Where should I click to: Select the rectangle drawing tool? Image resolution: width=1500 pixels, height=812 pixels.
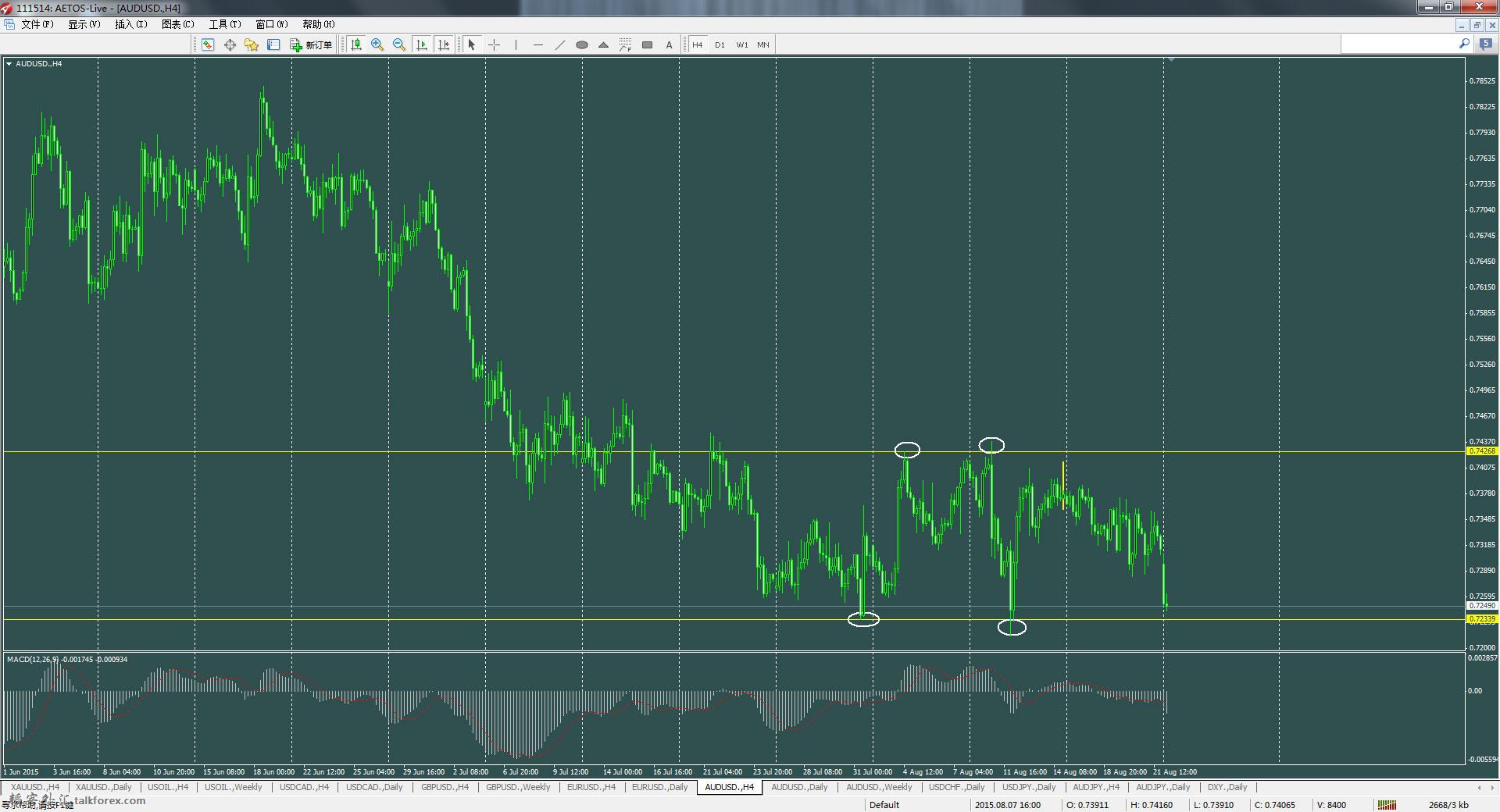[647, 45]
